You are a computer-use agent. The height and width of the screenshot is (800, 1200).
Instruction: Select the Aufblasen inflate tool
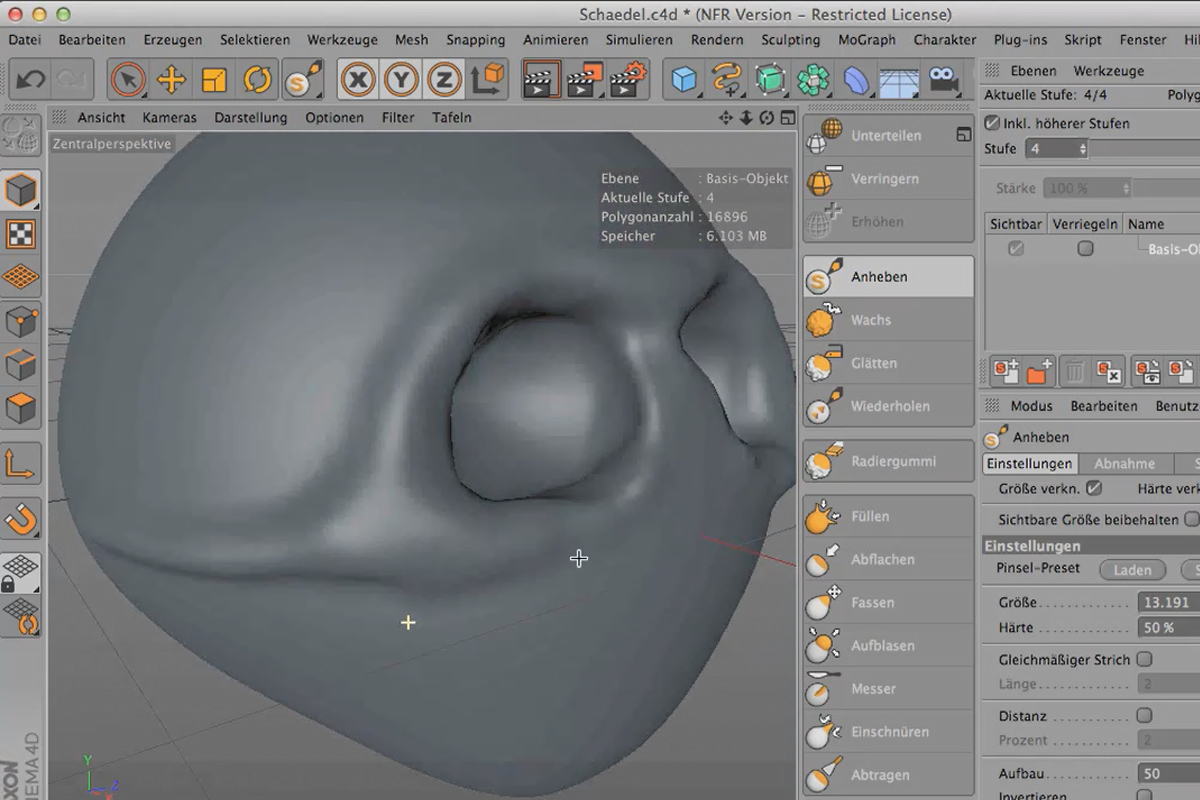tap(886, 645)
